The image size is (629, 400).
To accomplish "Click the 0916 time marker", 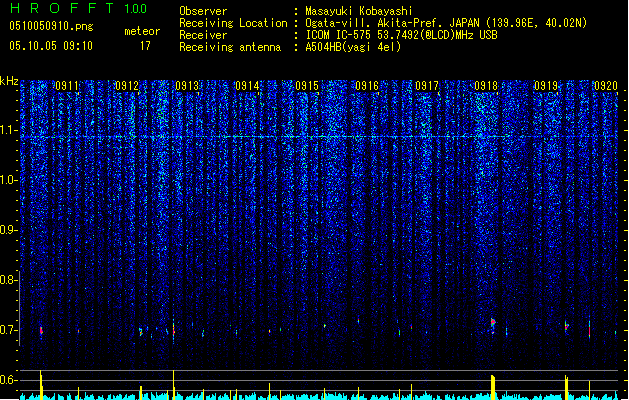I will click(x=367, y=86).
